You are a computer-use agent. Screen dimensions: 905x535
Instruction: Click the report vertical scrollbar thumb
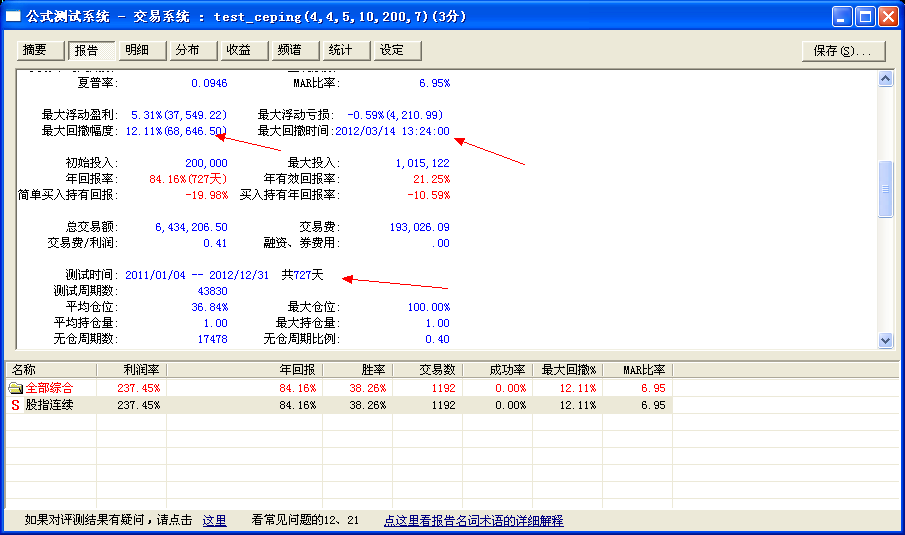[885, 188]
